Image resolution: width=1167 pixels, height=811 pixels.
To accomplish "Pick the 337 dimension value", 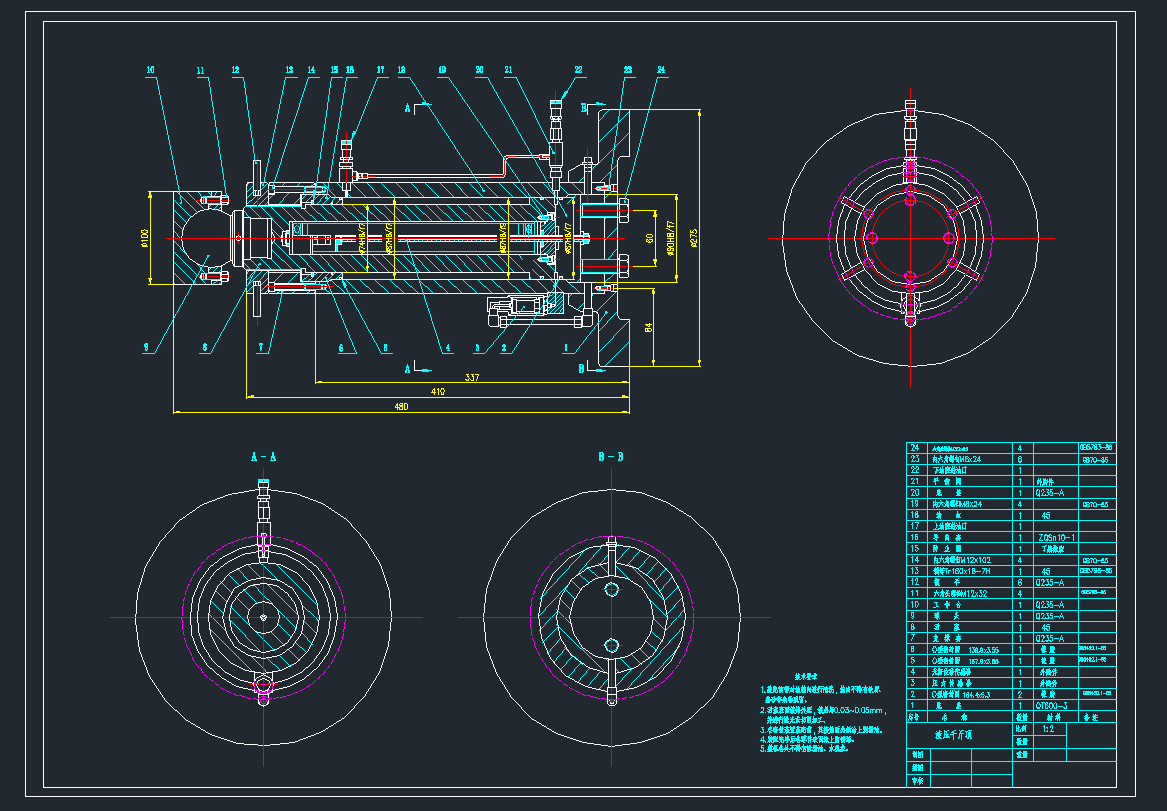I will (473, 378).
